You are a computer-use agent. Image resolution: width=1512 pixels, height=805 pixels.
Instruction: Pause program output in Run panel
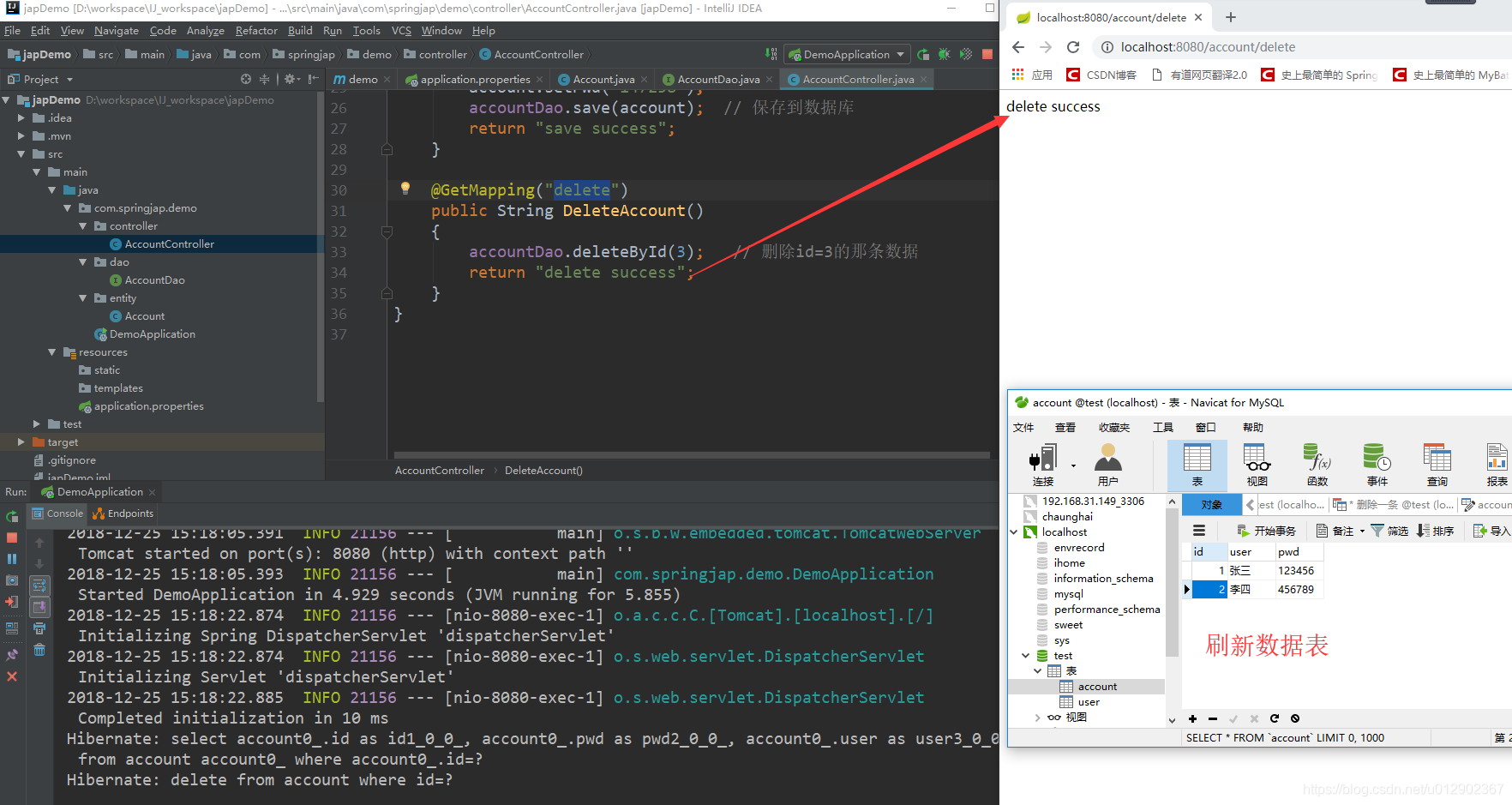12,559
